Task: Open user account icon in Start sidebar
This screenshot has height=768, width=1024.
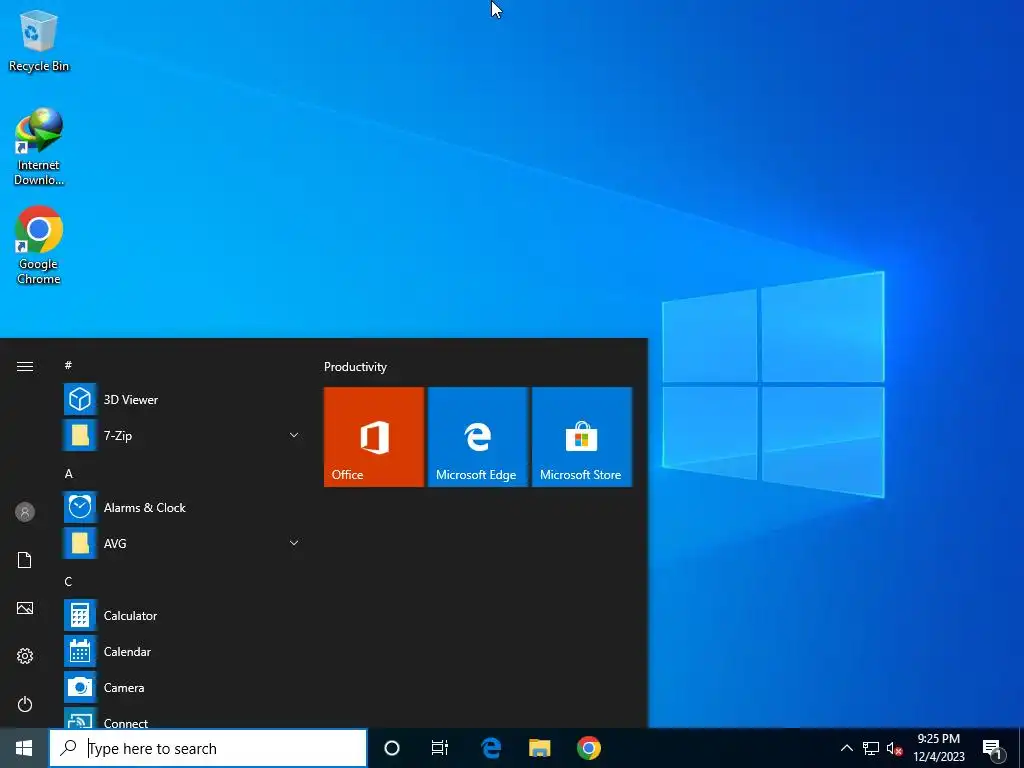Action: pos(25,512)
